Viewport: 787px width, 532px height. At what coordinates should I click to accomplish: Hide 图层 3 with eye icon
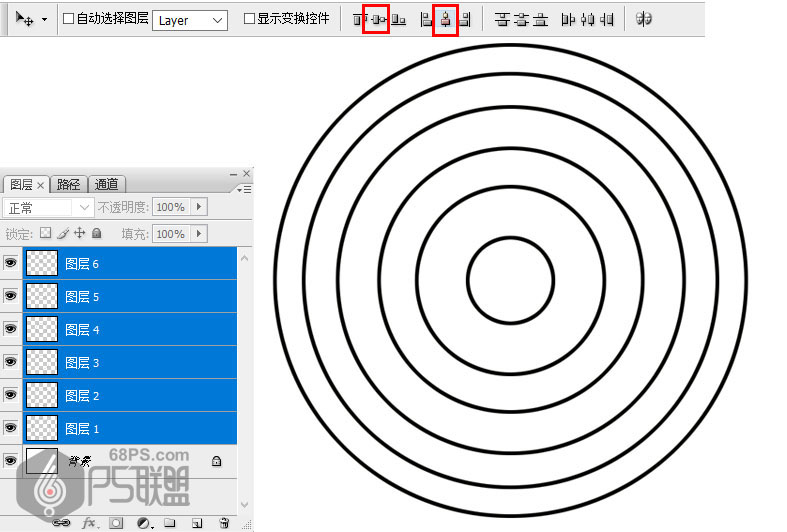11,362
